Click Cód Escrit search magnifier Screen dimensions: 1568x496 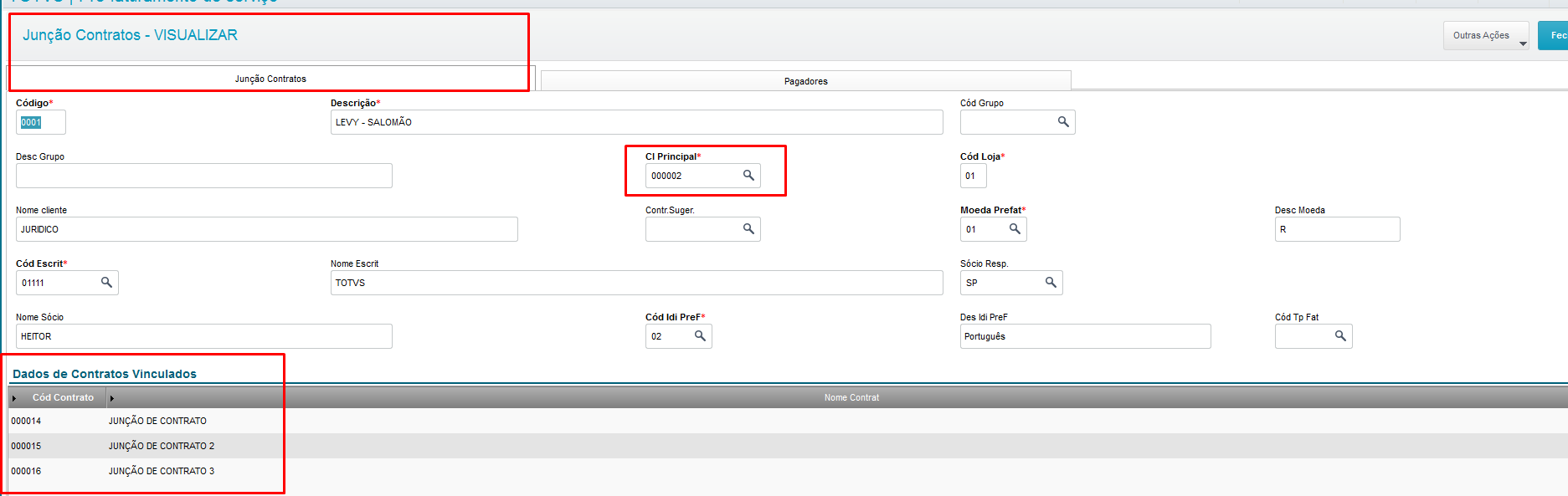(x=106, y=283)
